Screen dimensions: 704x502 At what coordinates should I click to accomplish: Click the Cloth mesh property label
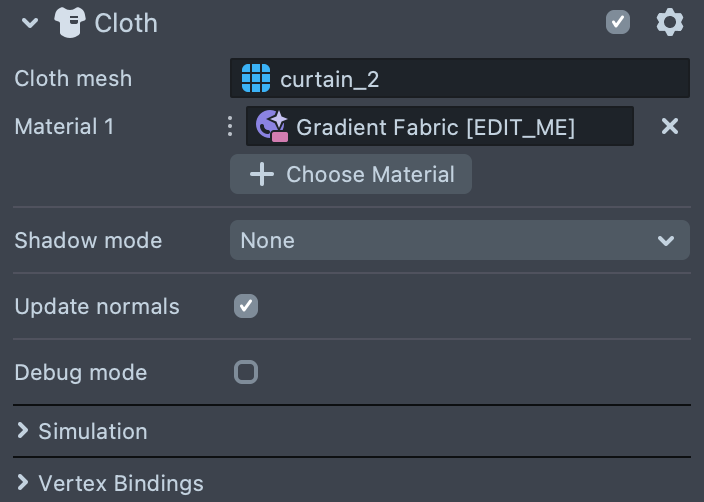coord(73,78)
